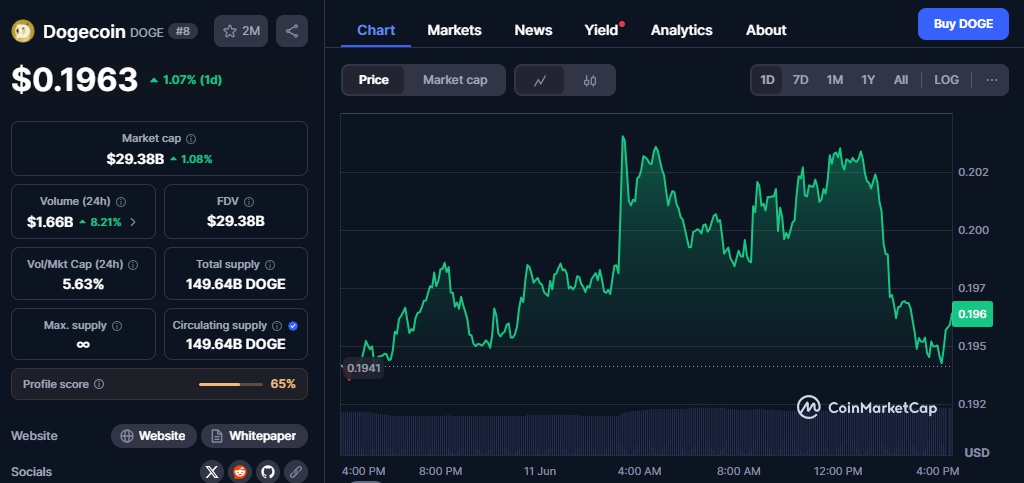1024x483 pixels.
Task: Click the Market cap info icon
Action: pos(191,139)
